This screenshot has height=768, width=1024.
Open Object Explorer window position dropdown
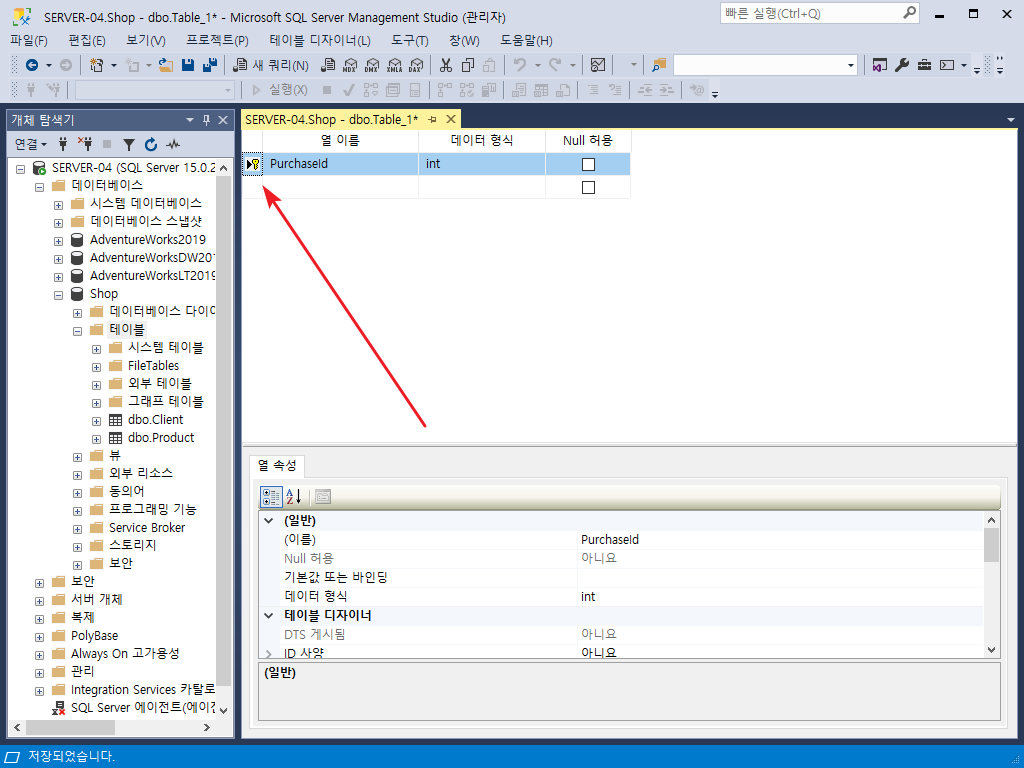(x=190, y=120)
